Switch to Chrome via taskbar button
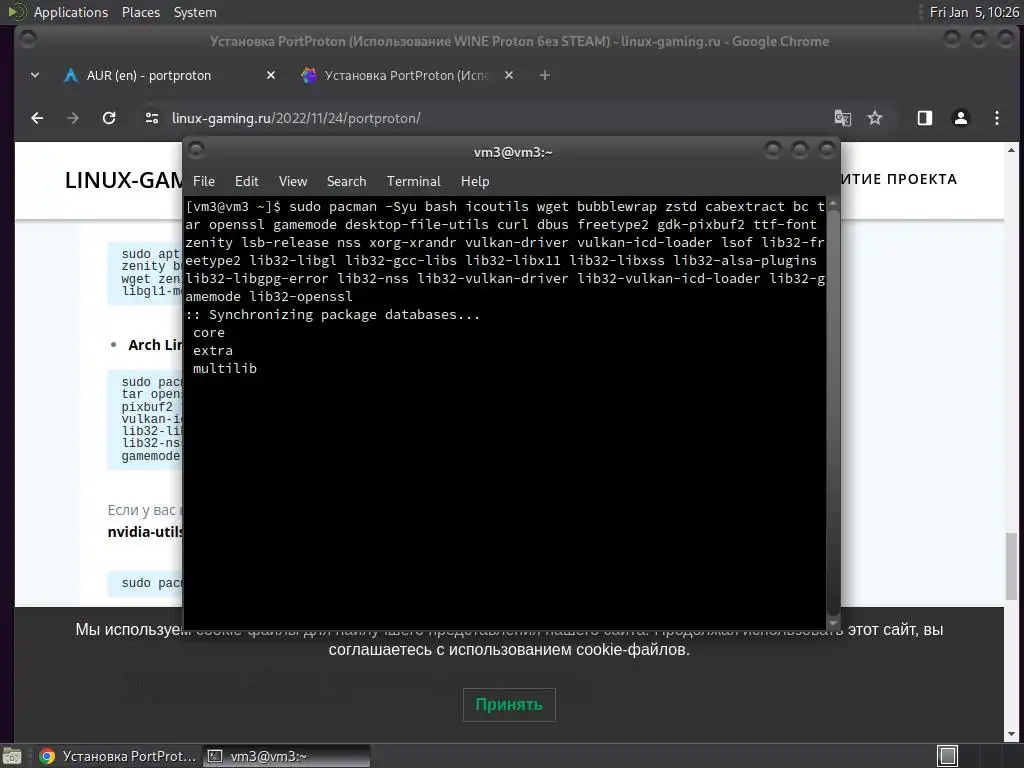Image resolution: width=1024 pixels, height=768 pixels. (118, 756)
